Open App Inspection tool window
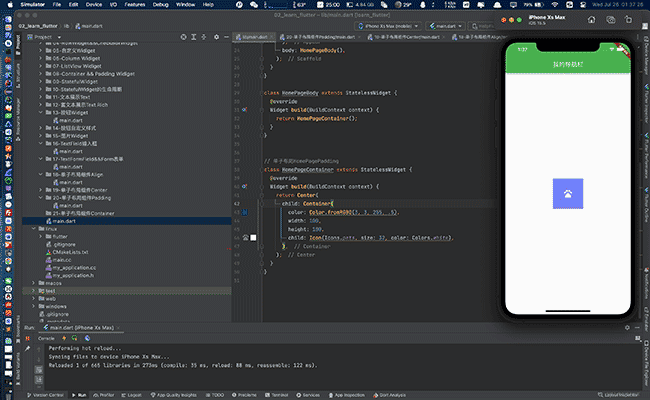Image resolution: width=650 pixels, height=400 pixels. [x=347, y=395]
